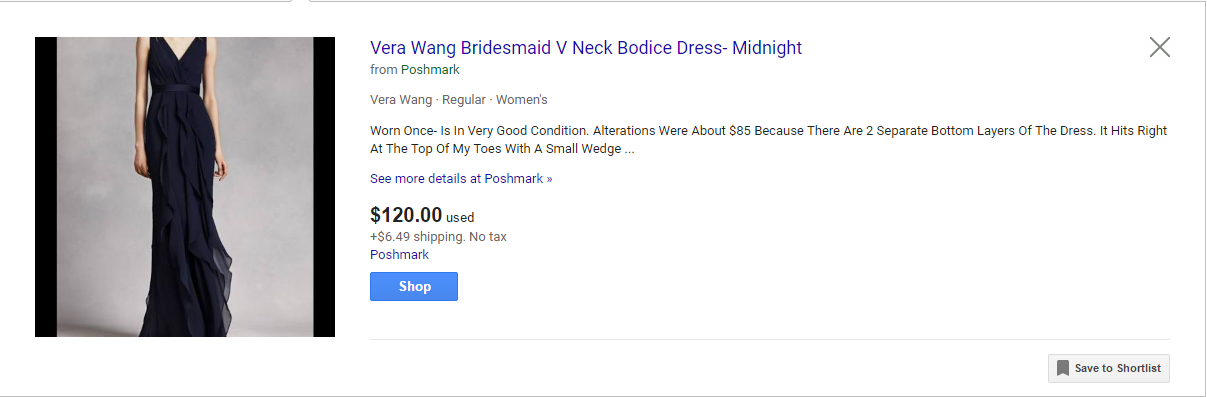Click Poshmark in the 'from Poshmark' line
Image resolution: width=1207 pixels, height=397 pixels.
pos(430,70)
